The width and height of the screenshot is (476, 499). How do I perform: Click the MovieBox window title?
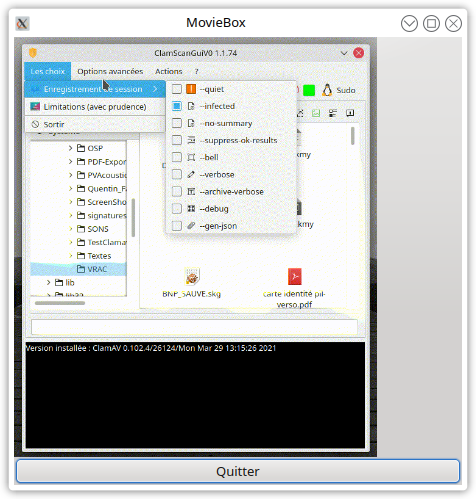coord(216,23)
